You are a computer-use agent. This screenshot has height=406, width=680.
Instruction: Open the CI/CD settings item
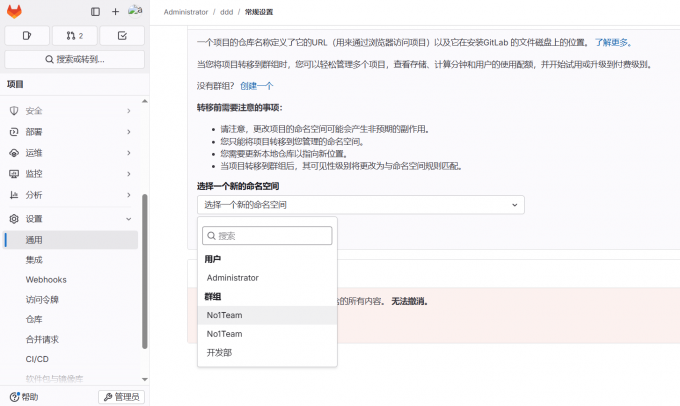pos(71,359)
